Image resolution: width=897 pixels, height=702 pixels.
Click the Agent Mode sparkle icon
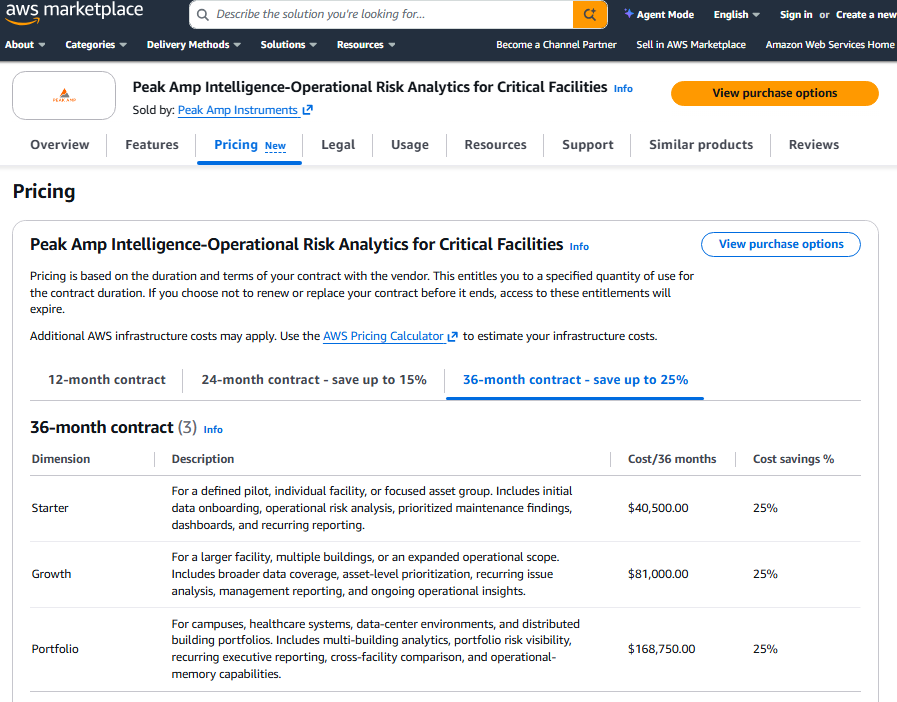[629, 14]
